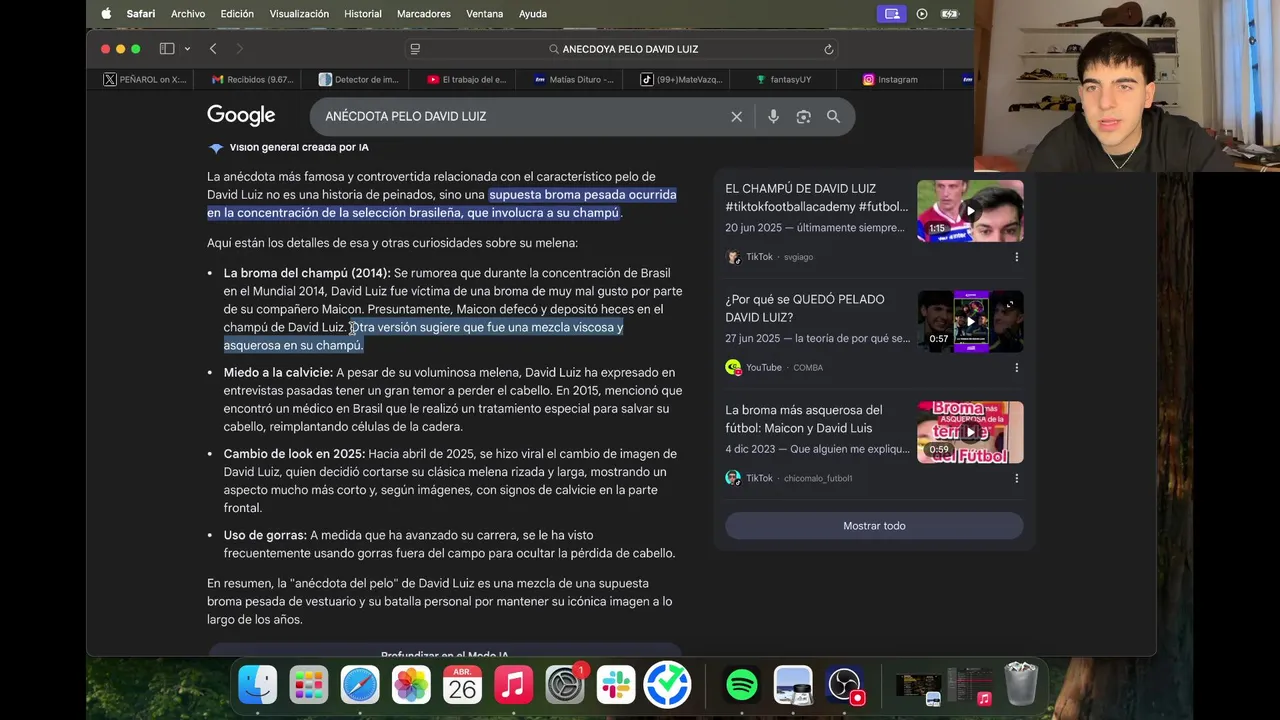Open the Marcadores menu
The image size is (1280, 720).
click(x=424, y=14)
